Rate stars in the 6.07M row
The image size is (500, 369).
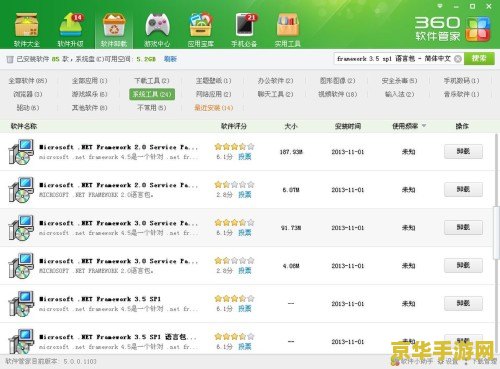pyautogui.click(x=235, y=184)
